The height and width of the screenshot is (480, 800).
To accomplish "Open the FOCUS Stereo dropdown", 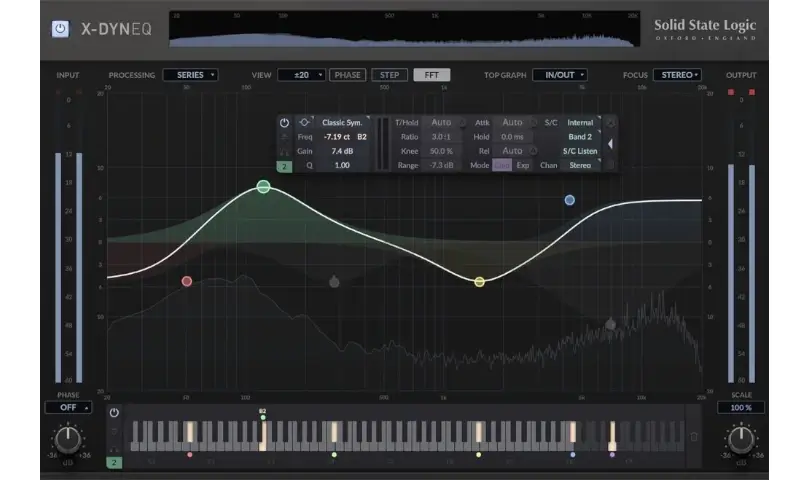I will tap(677, 75).
